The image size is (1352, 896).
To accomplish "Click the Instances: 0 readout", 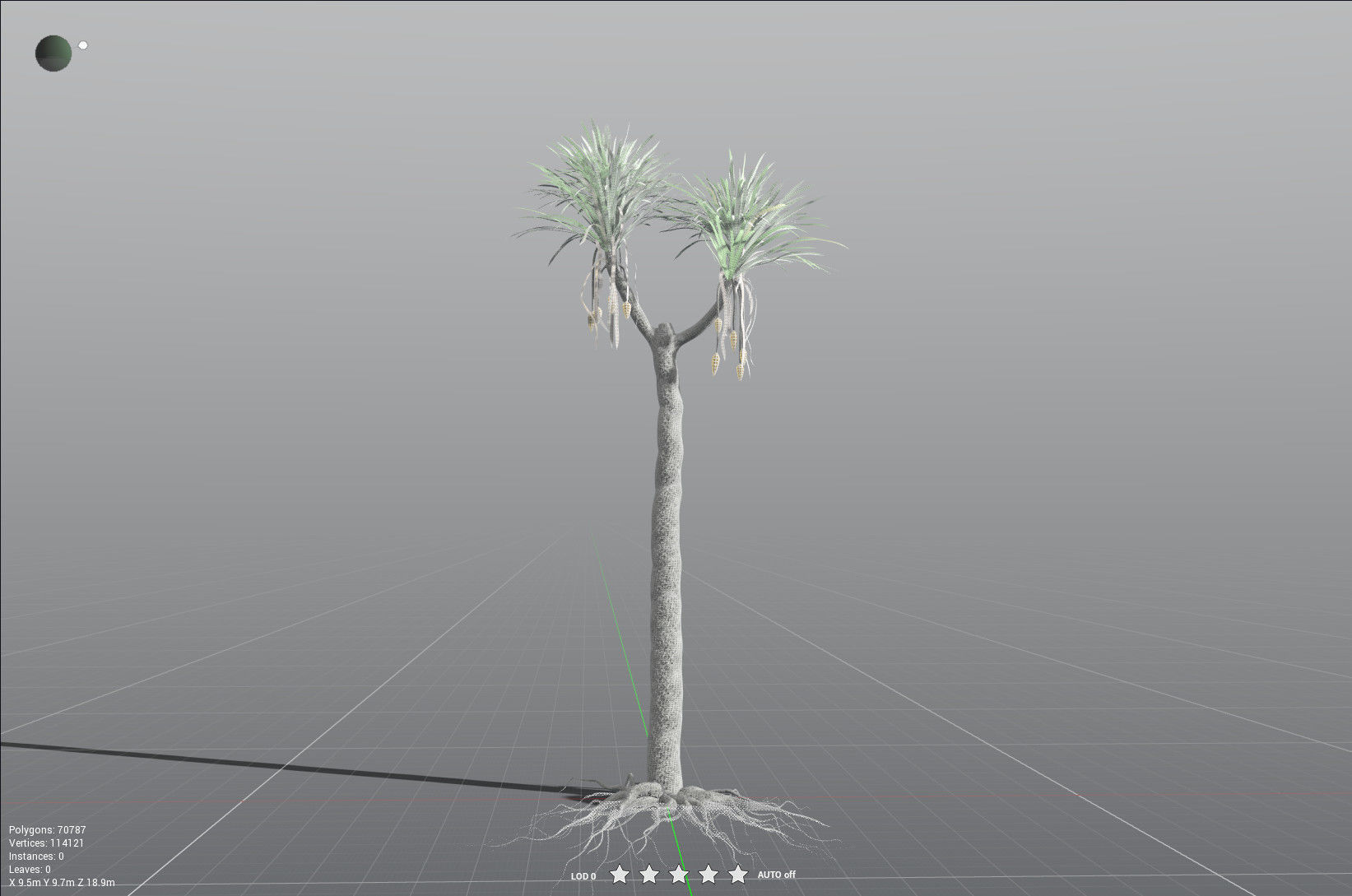I will click(37, 857).
